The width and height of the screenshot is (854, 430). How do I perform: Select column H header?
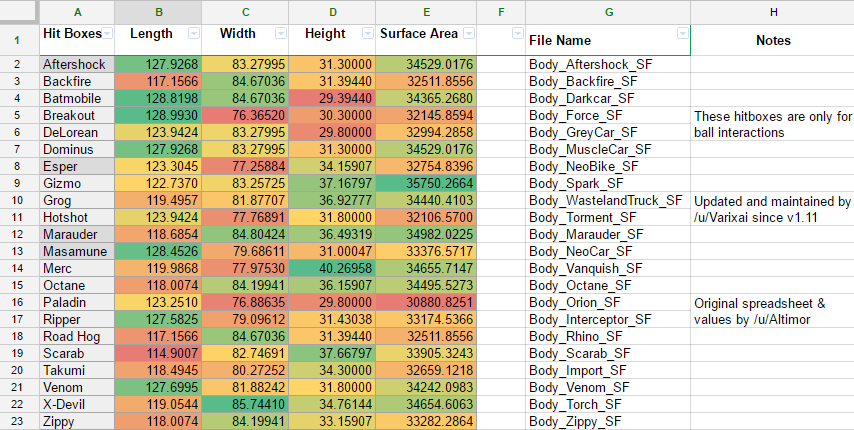773,12
